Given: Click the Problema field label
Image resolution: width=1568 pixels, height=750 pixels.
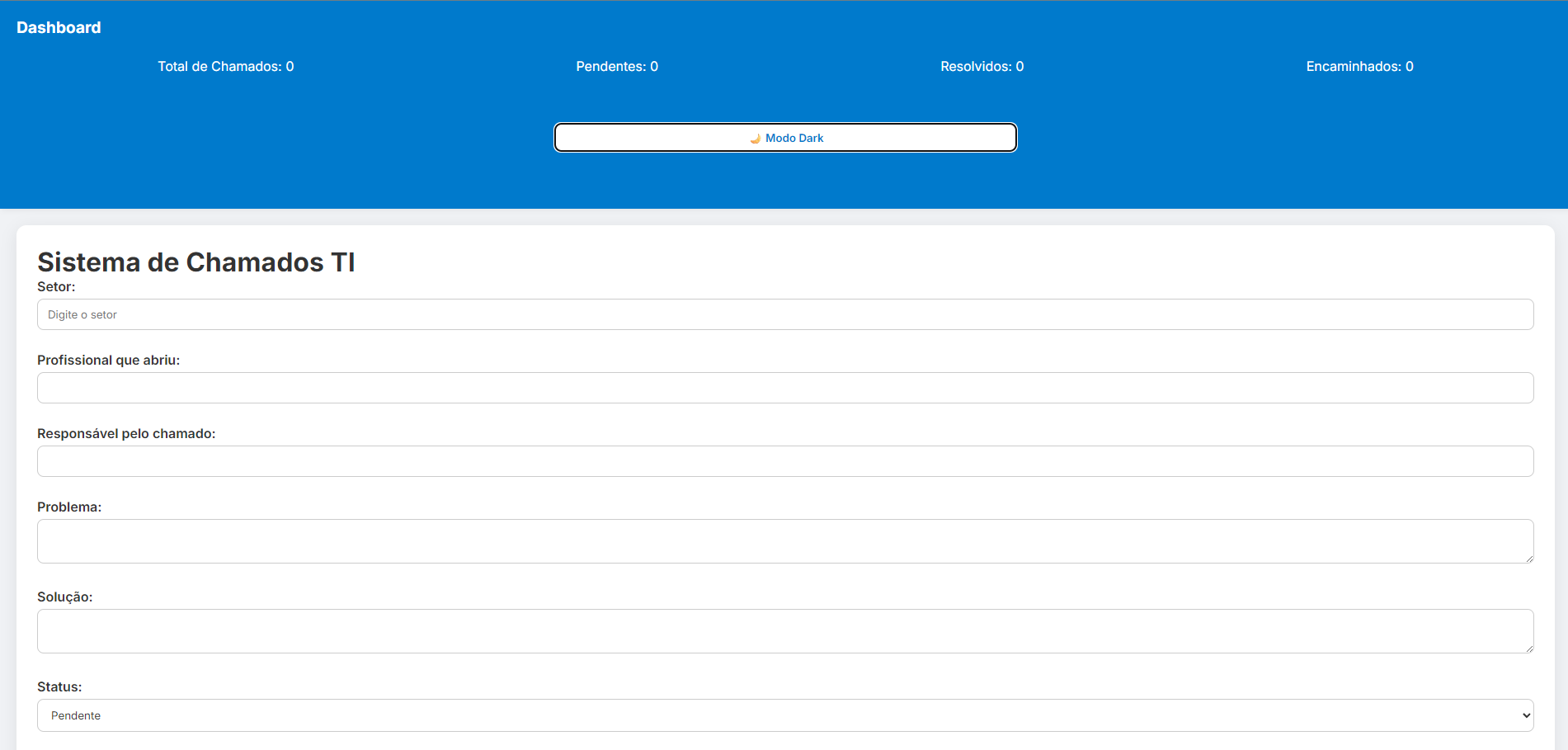Looking at the screenshot, I should [68, 507].
